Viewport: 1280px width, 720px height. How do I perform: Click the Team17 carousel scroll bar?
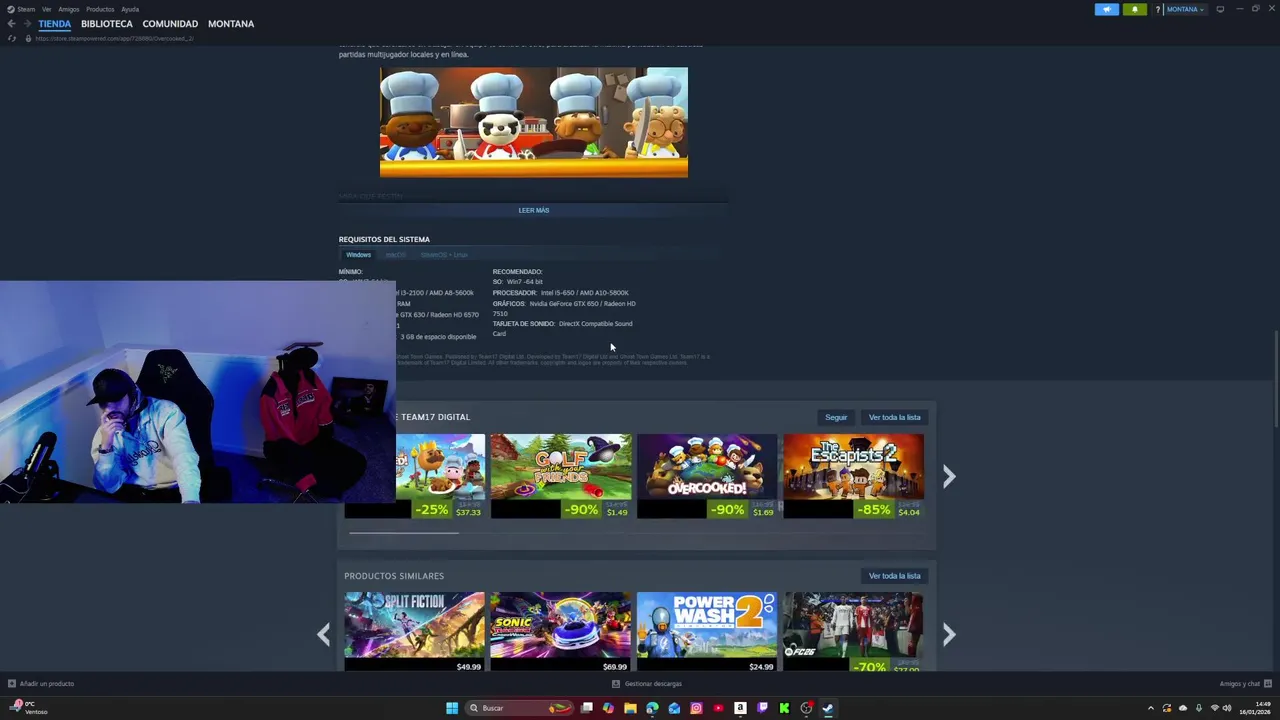click(x=404, y=533)
